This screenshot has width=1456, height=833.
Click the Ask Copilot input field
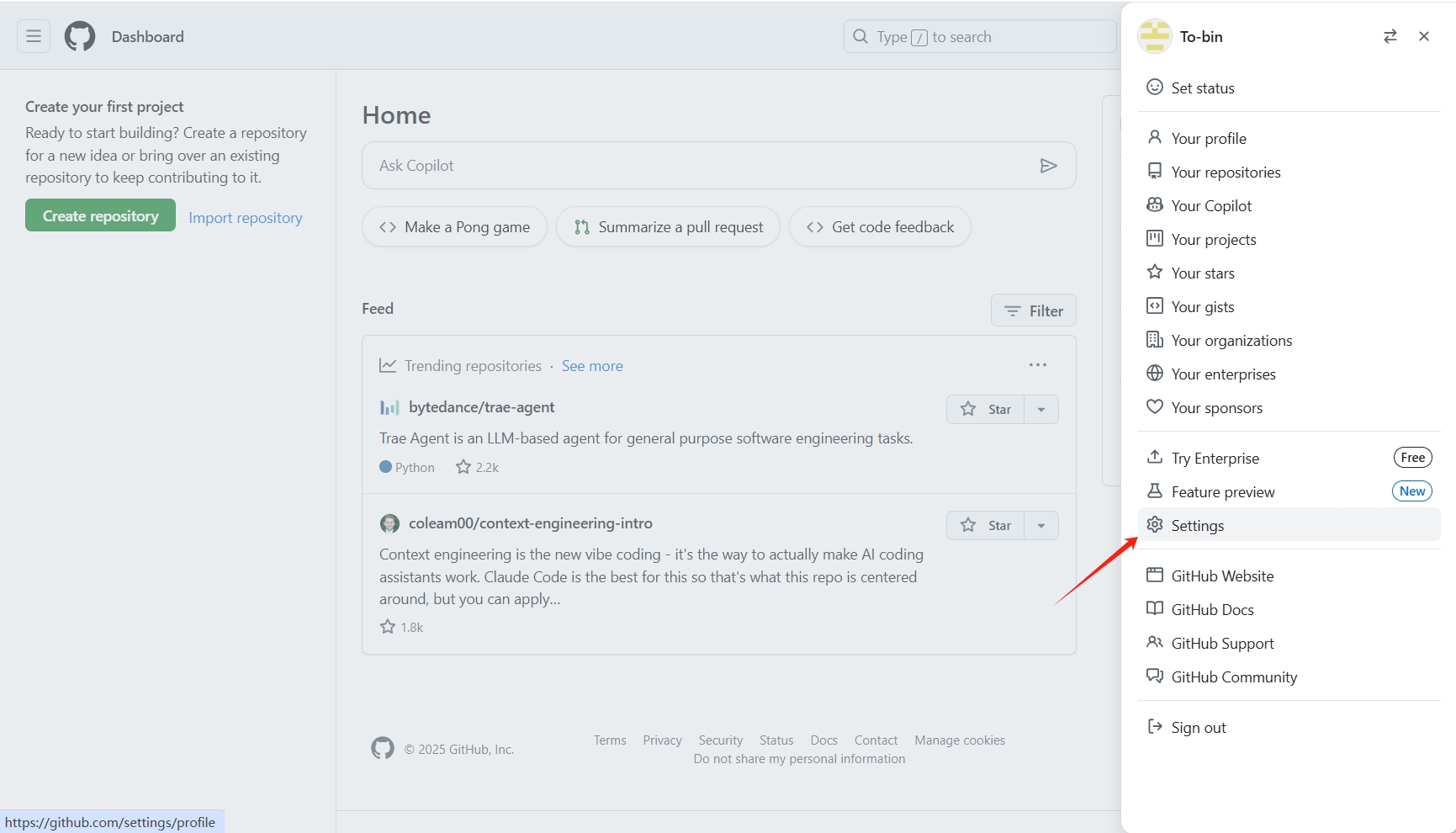click(719, 166)
